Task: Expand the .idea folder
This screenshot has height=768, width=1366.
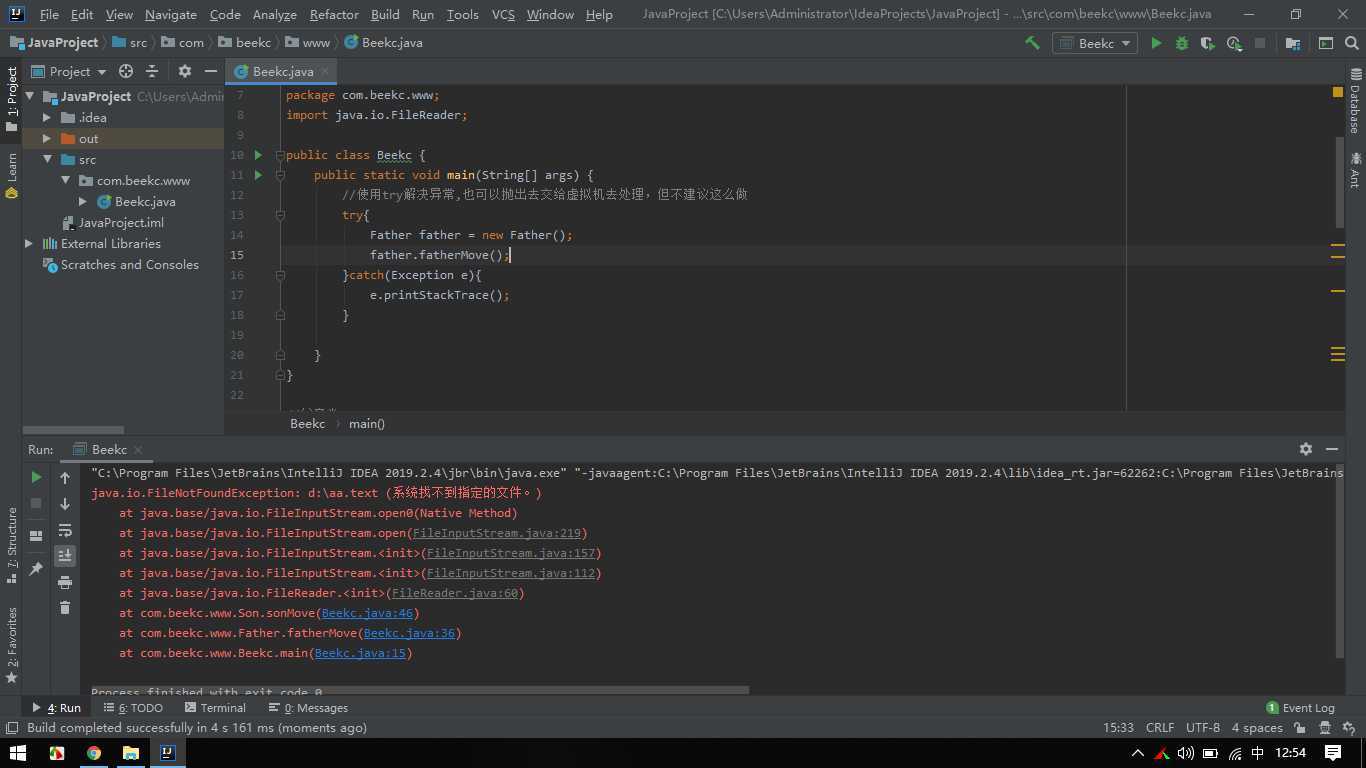Action: [x=47, y=117]
